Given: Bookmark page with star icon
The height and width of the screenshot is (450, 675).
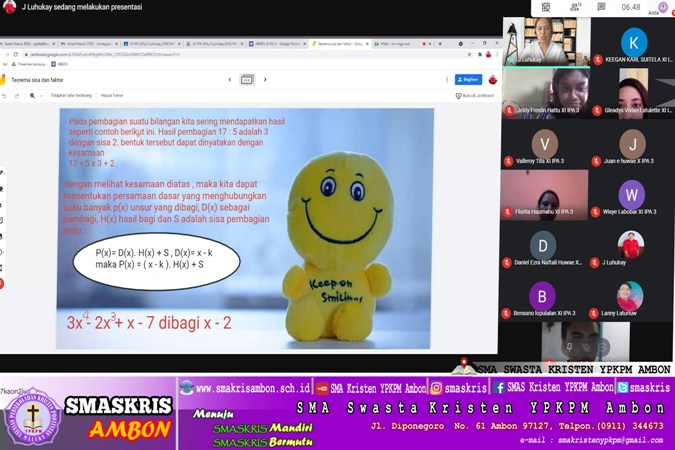Looking at the screenshot, I should (x=469, y=55).
